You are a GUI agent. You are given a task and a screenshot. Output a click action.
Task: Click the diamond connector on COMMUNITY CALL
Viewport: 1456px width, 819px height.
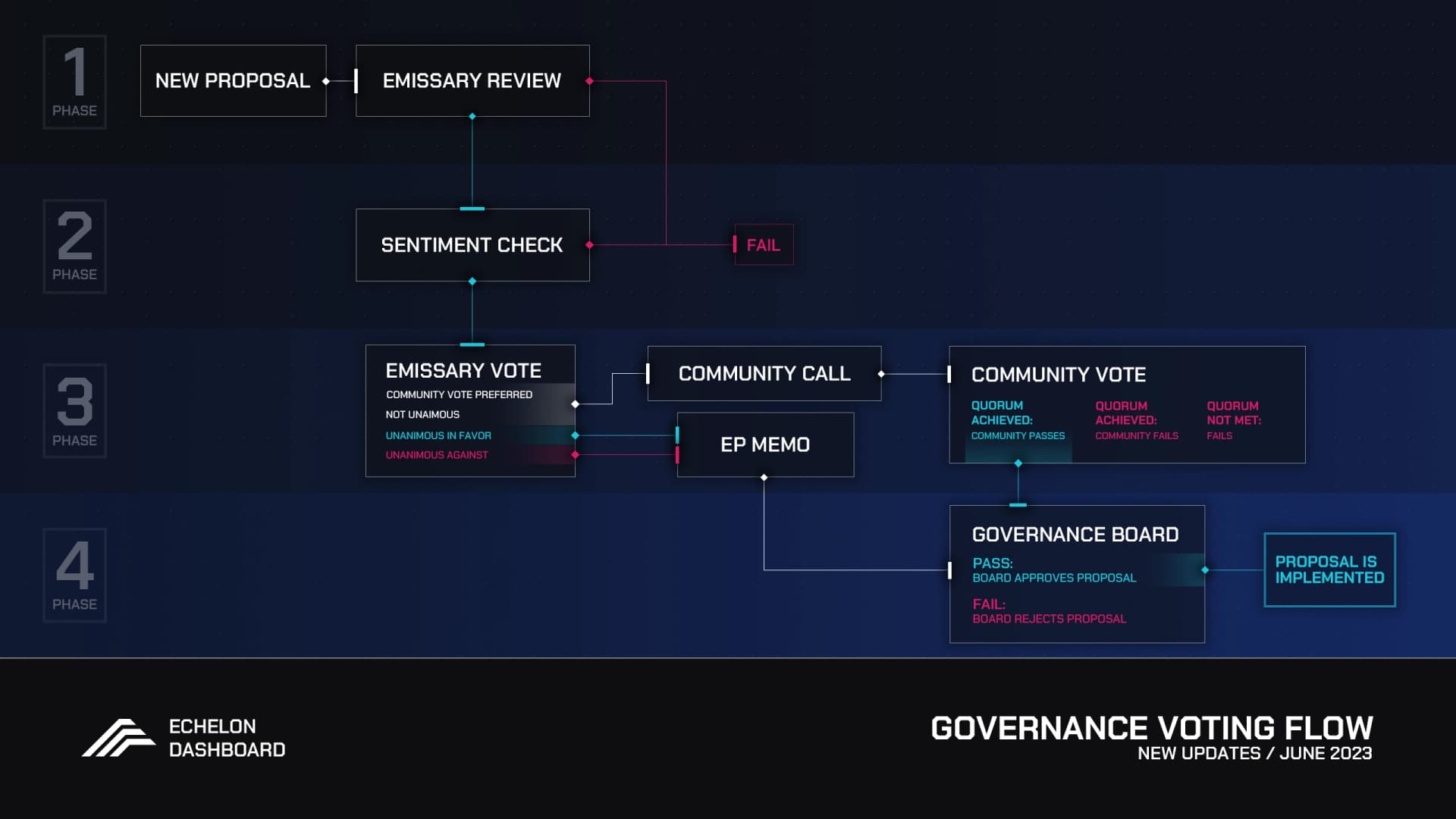[x=881, y=374]
